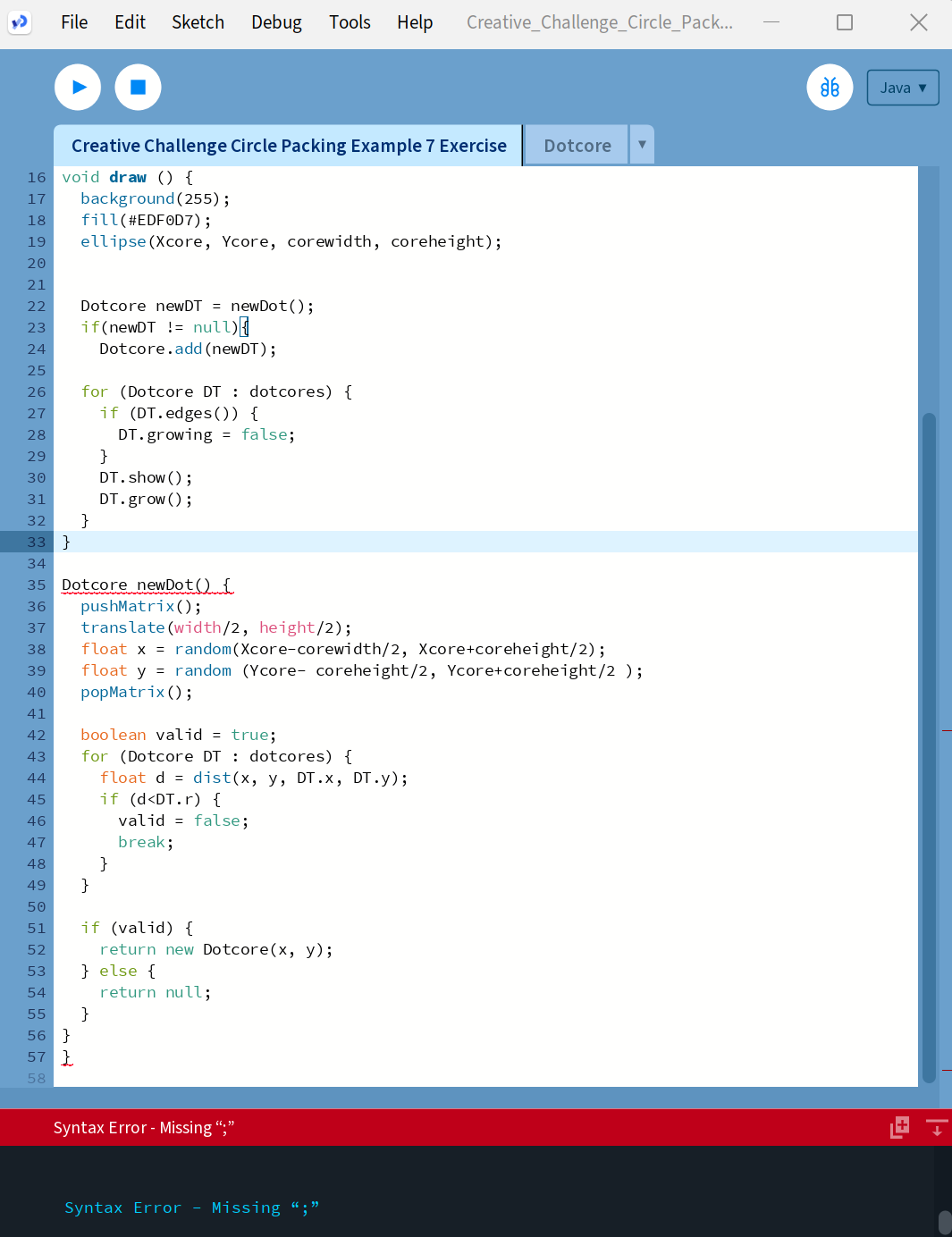Click the editor vertical scrollbar thumb
This screenshot has height=1237, width=952.
(x=929, y=747)
